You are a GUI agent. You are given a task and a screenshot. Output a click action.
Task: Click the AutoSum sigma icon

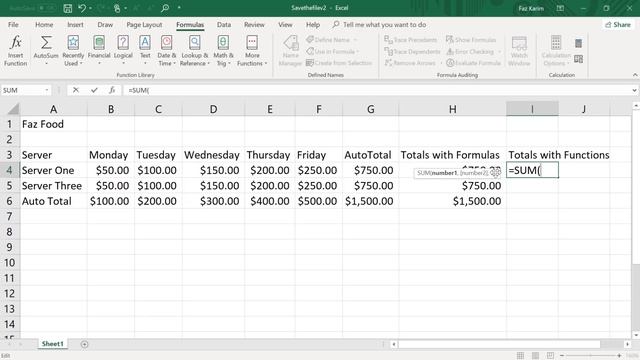pyautogui.click(x=46, y=42)
